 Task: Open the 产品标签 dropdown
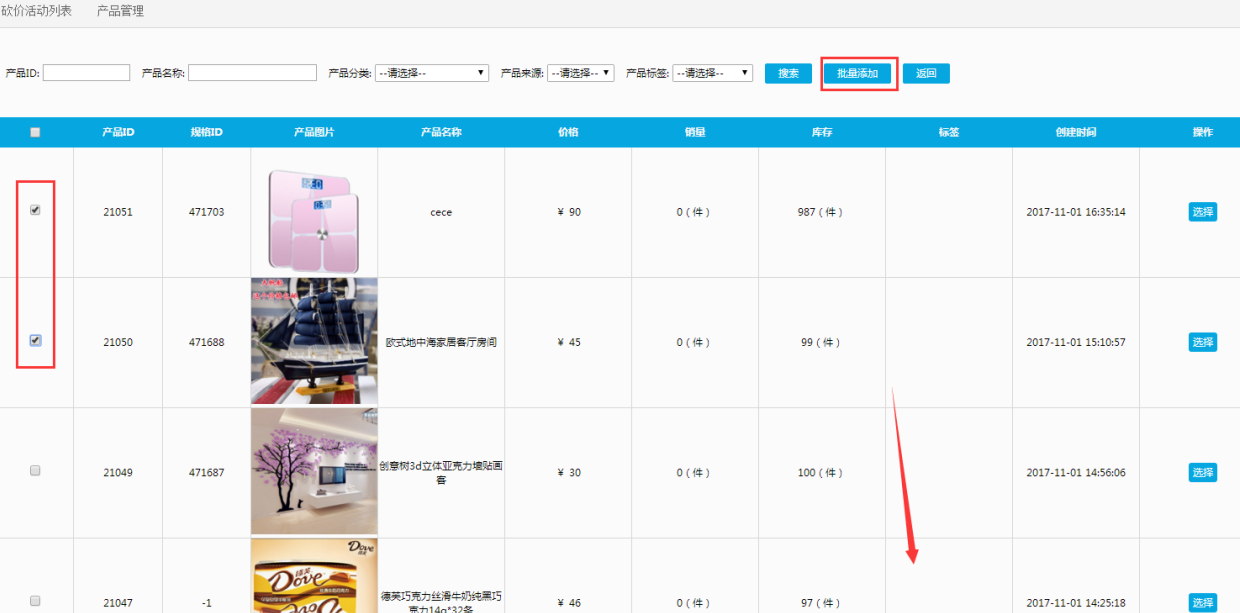[713, 73]
